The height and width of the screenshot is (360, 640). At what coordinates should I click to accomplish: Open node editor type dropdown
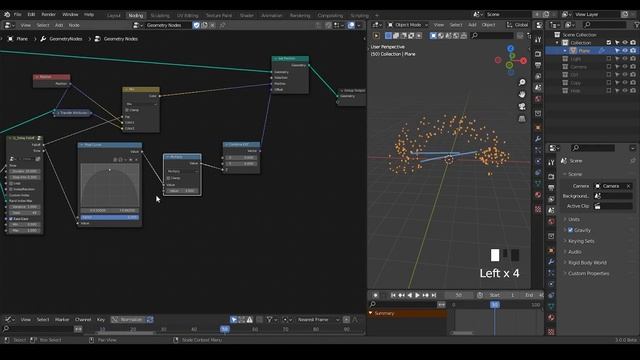click(x=9, y=25)
